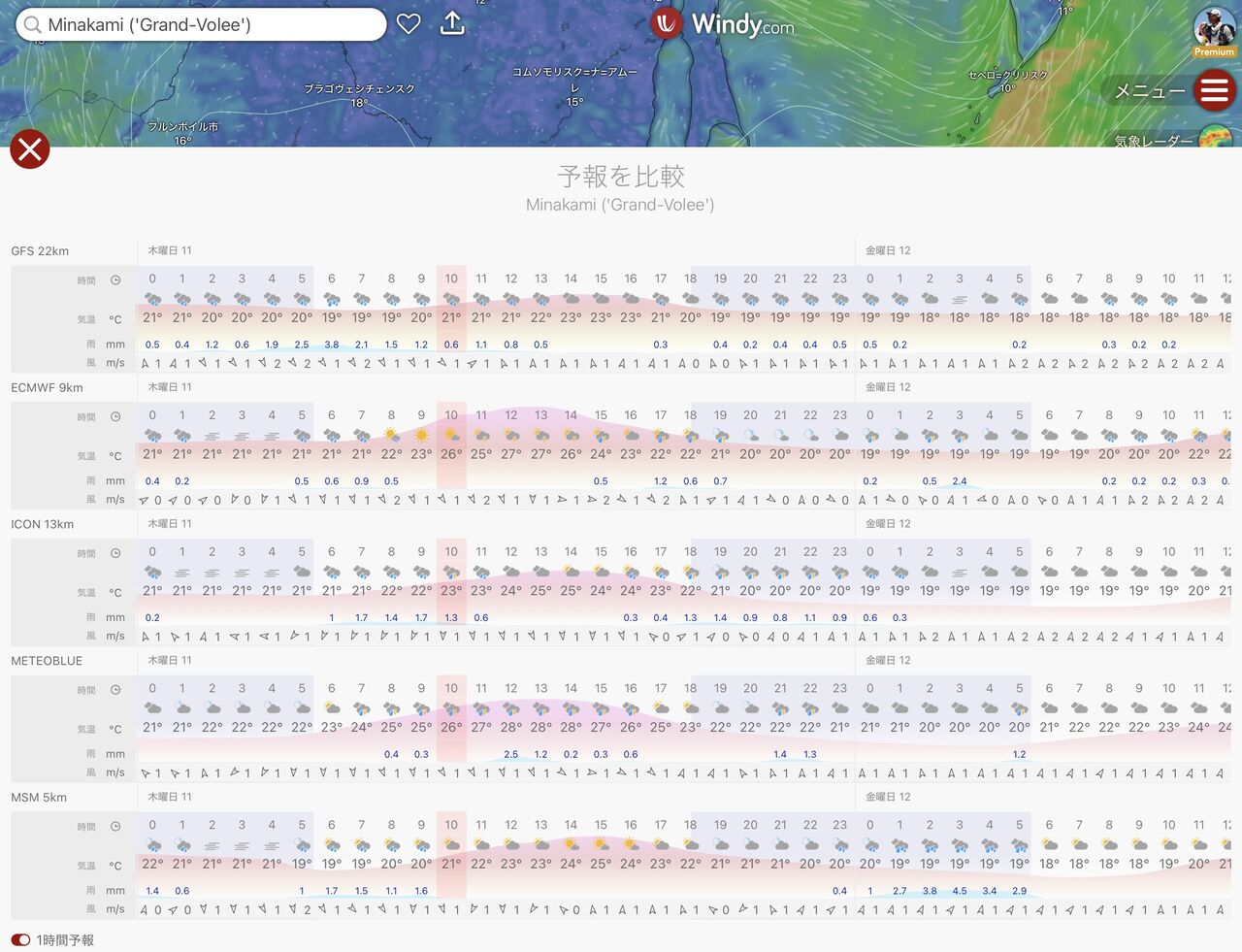
Task: Click 予報を比較 heading
Action: pos(621,176)
